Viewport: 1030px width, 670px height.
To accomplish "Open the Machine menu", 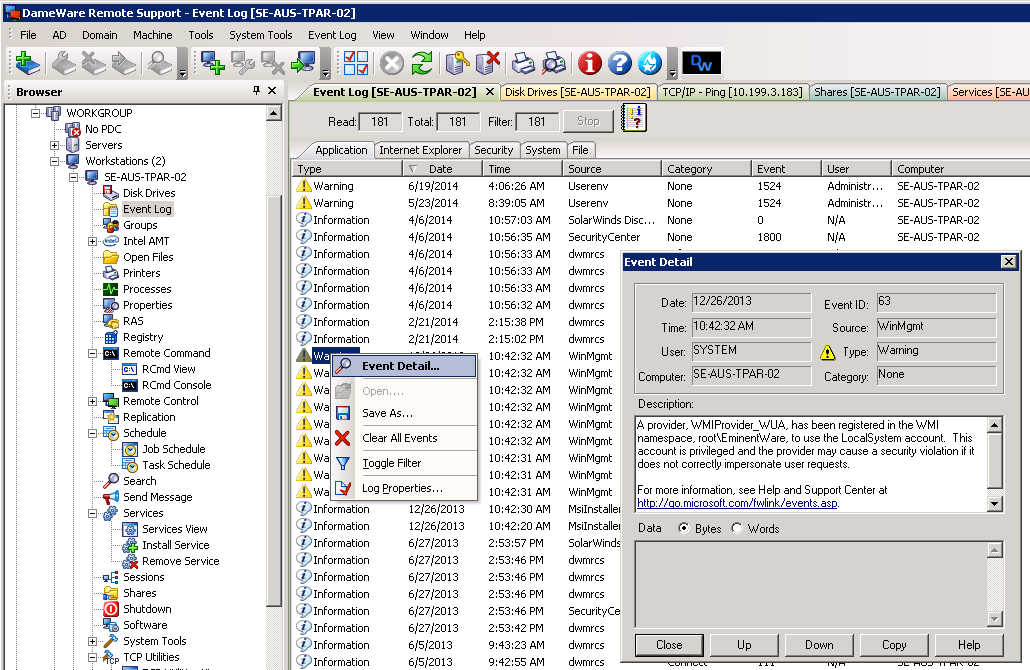I will coord(152,35).
